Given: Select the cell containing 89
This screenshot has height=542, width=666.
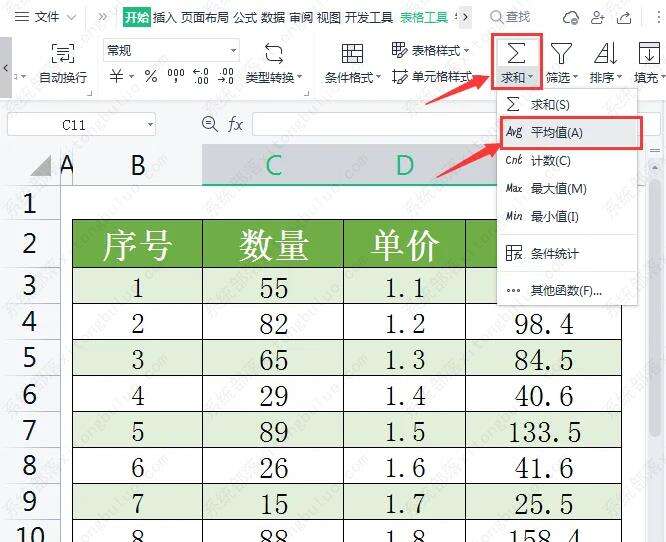Looking at the screenshot, I should click(x=273, y=430).
